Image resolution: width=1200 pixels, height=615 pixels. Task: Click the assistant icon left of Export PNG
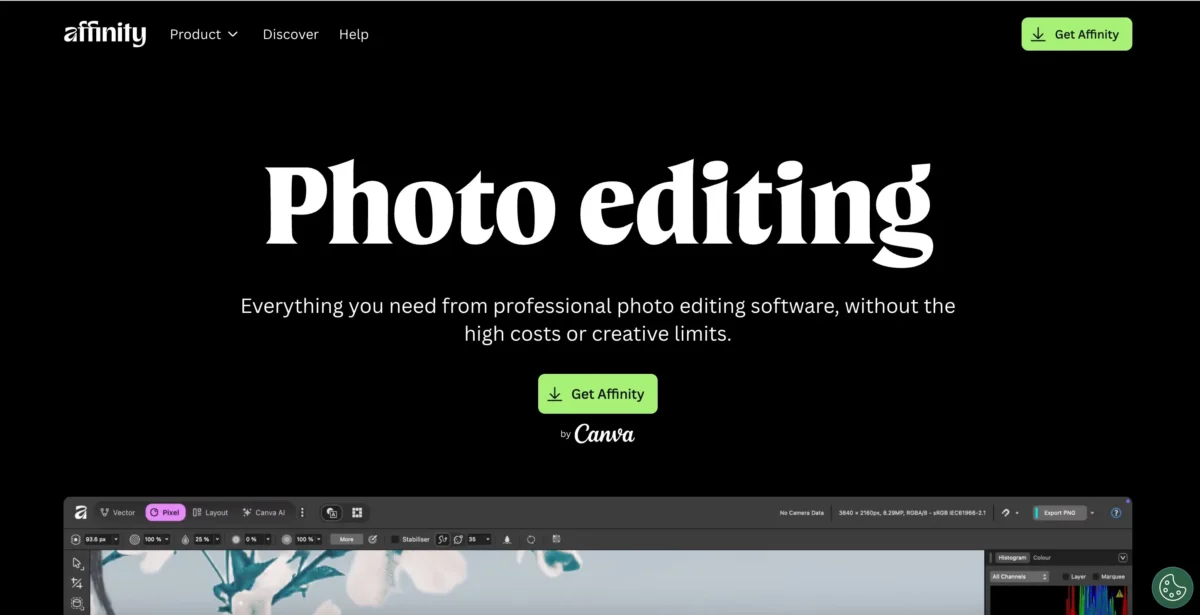pyautogui.click(x=1006, y=513)
